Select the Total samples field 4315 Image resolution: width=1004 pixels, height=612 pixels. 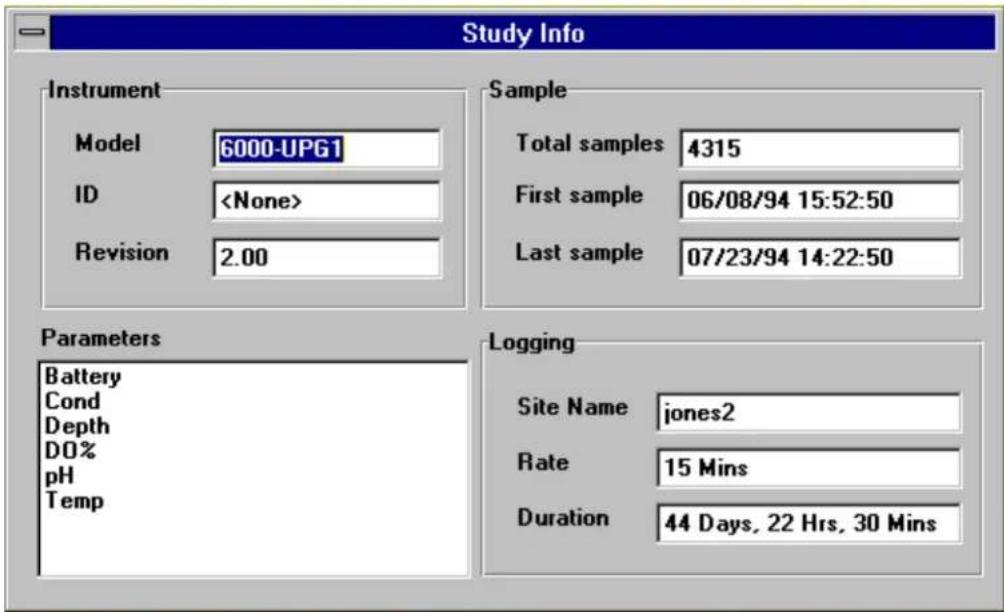coord(820,149)
